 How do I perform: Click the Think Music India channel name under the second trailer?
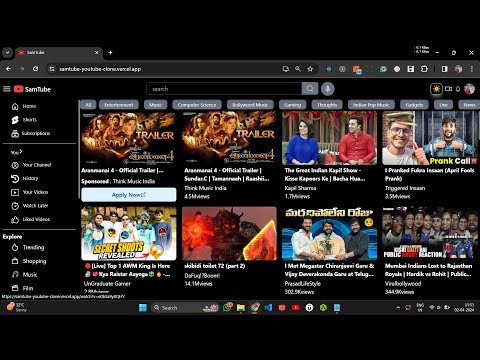tap(205, 188)
